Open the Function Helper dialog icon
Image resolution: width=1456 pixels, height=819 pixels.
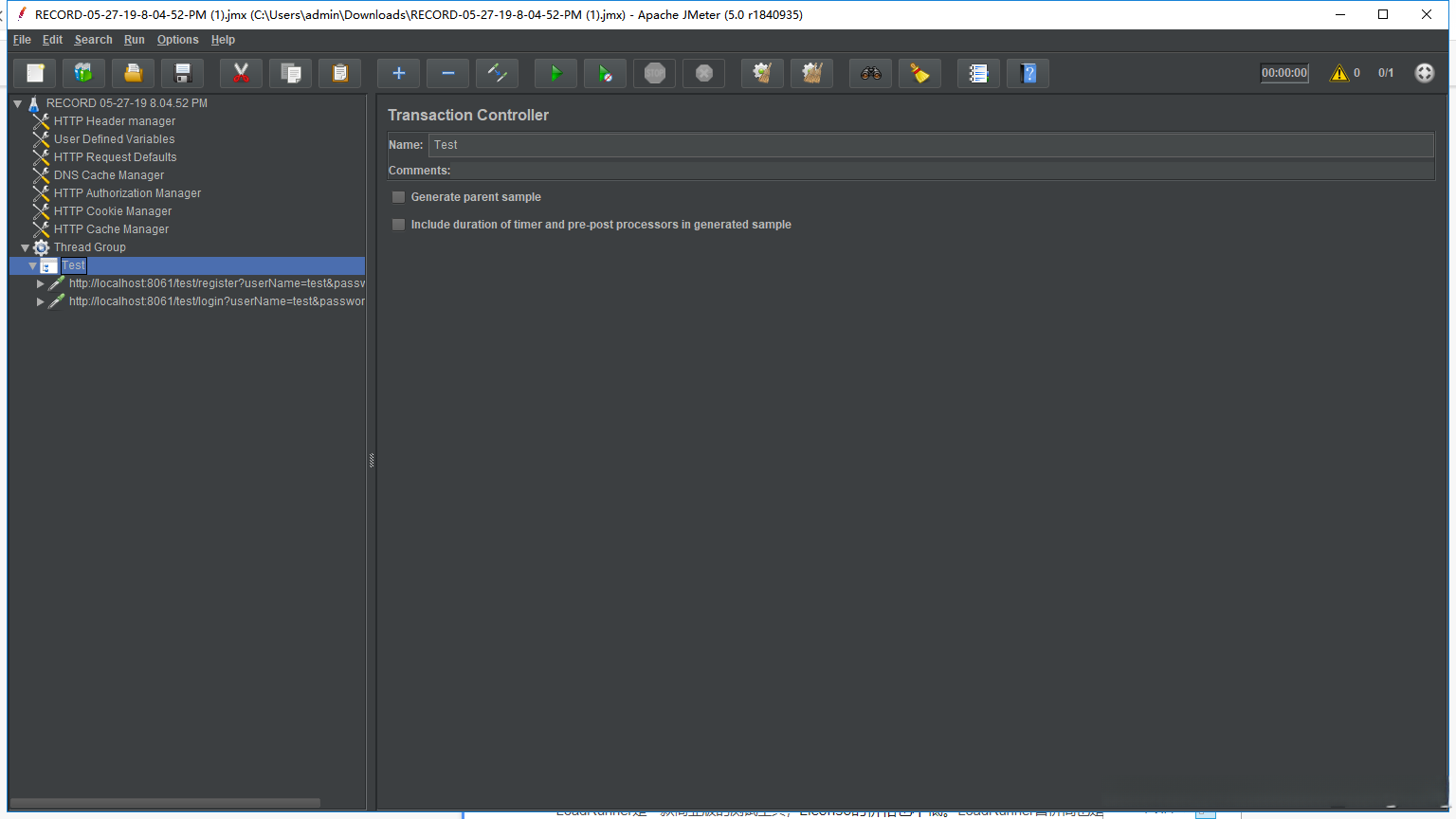pyautogui.click(x=979, y=73)
